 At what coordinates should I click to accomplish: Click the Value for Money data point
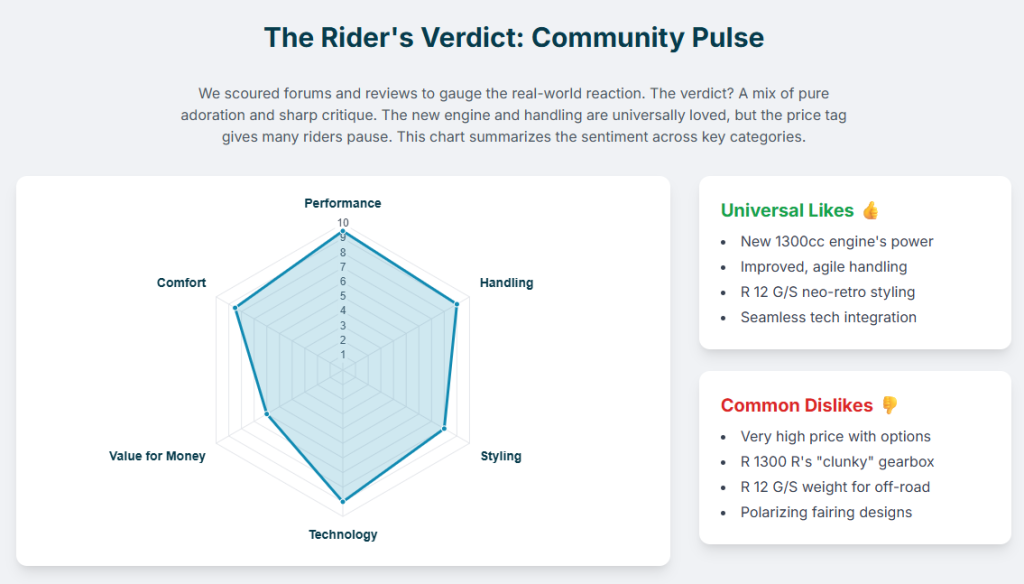266,413
